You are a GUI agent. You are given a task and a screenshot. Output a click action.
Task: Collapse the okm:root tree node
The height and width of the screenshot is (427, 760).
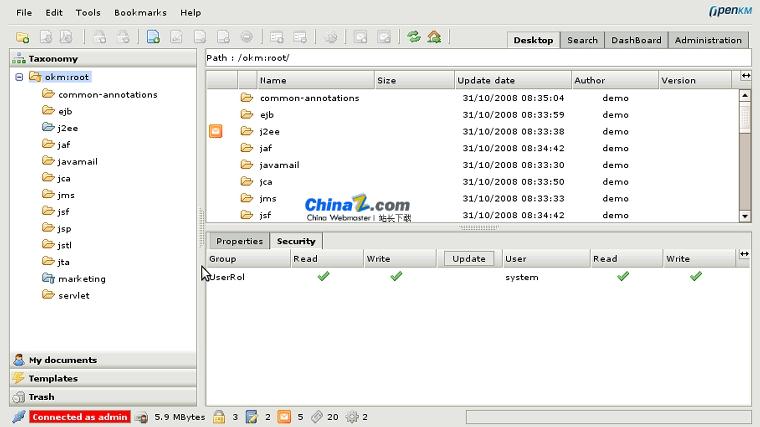tap(19, 77)
